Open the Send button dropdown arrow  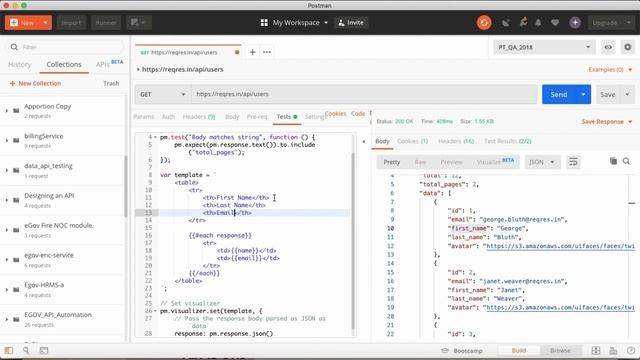pyautogui.click(x=583, y=94)
